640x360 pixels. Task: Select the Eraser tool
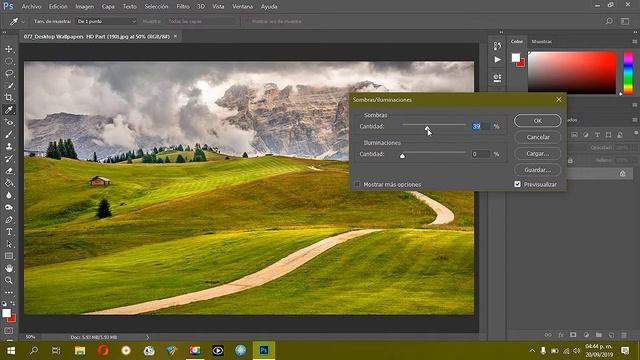pyautogui.click(x=9, y=171)
